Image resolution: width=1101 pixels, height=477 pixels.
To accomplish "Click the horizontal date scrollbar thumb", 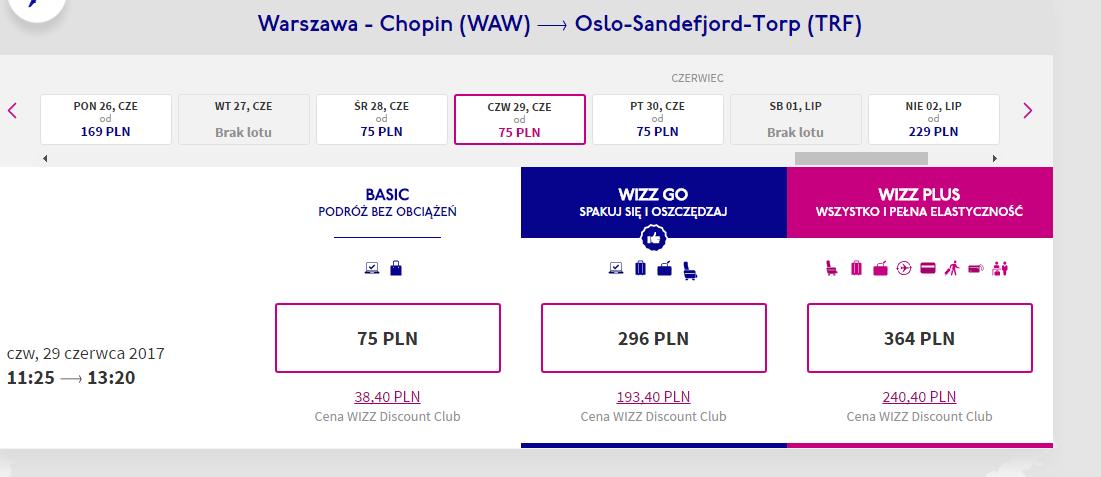I will coord(861,159).
